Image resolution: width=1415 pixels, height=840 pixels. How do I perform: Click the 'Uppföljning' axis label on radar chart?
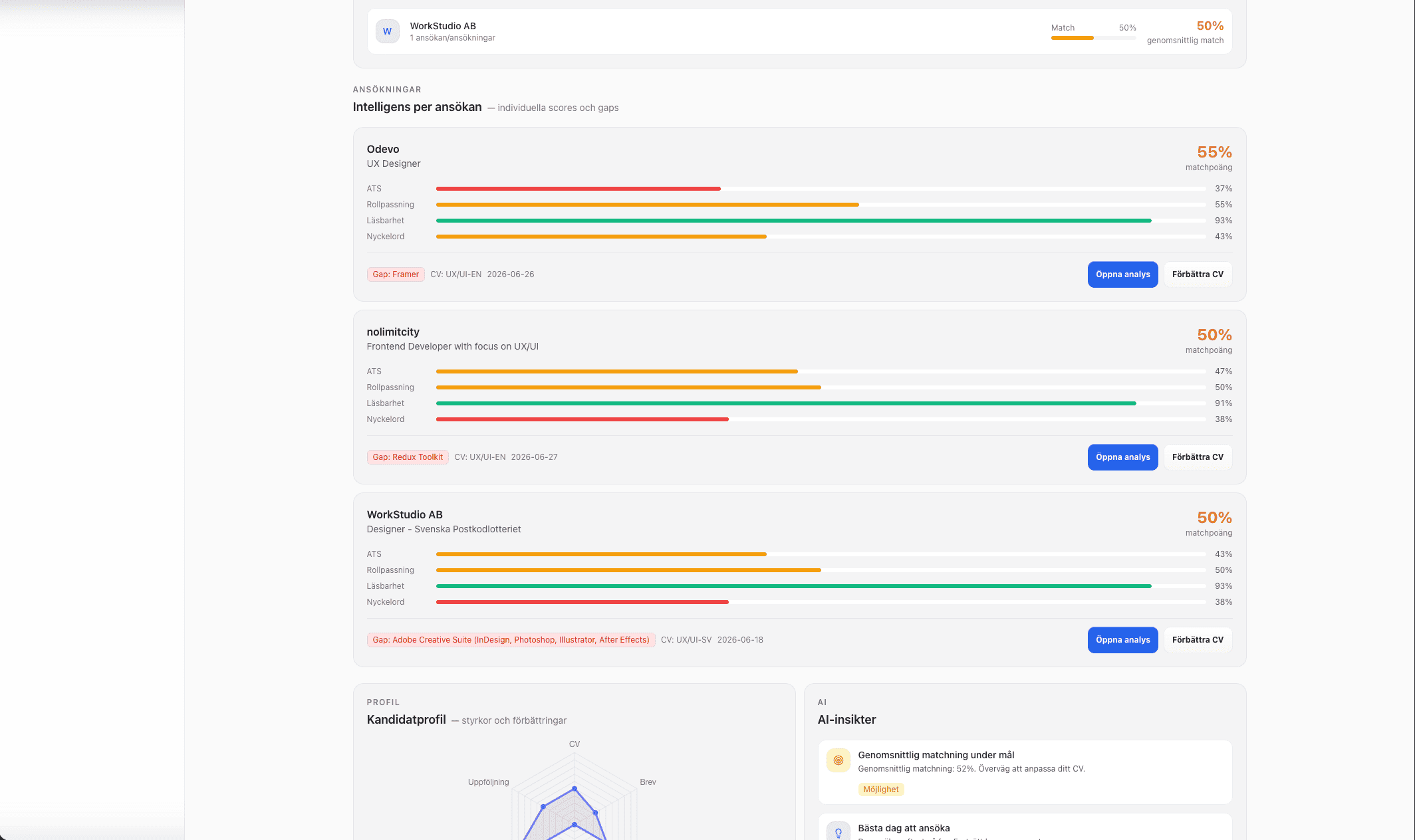(488, 782)
